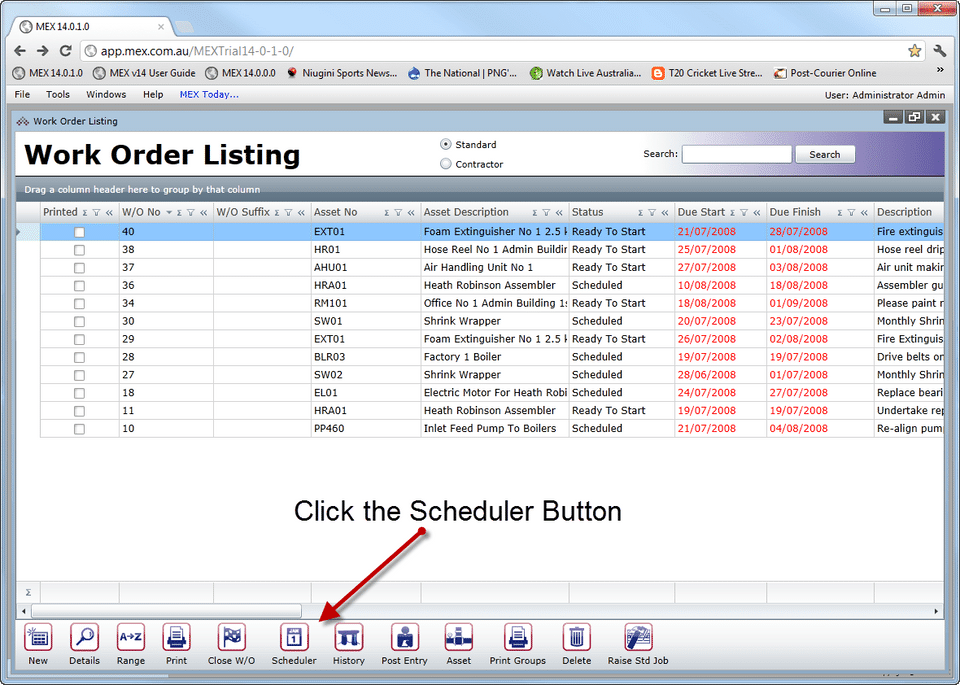Click the Description column header

pyautogui.click(x=909, y=212)
